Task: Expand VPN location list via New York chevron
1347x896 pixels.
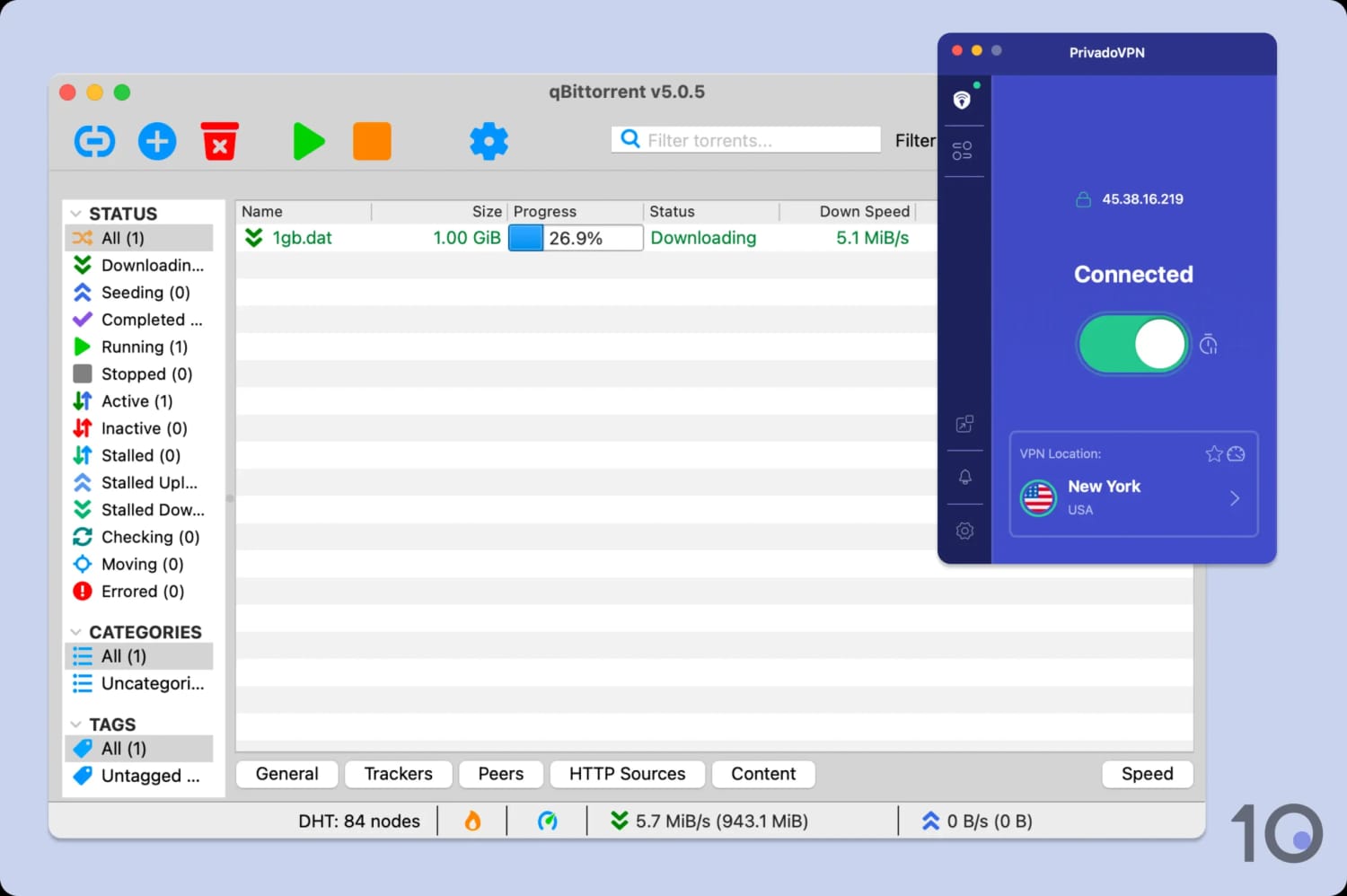Action: pyautogui.click(x=1235, y=498)
